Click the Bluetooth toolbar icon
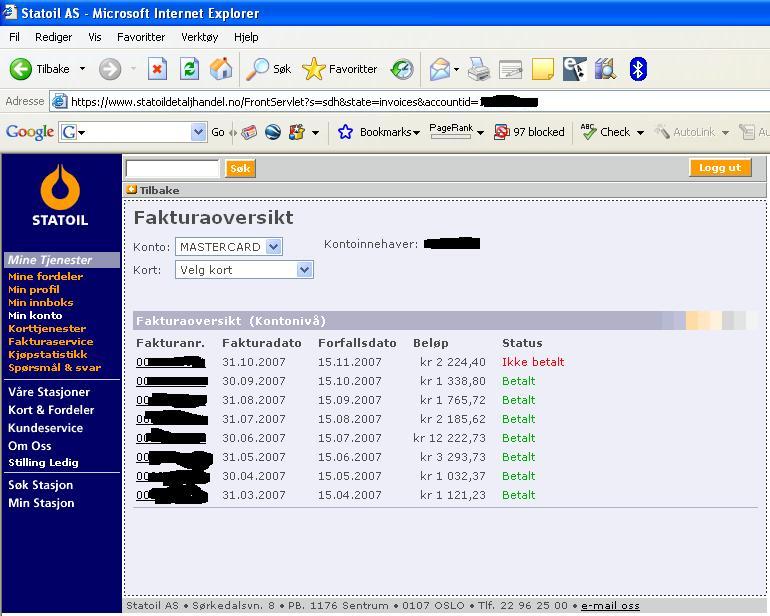Image resolution: width=770 pixels, height=616 pixels. click(x=638, y=69)
